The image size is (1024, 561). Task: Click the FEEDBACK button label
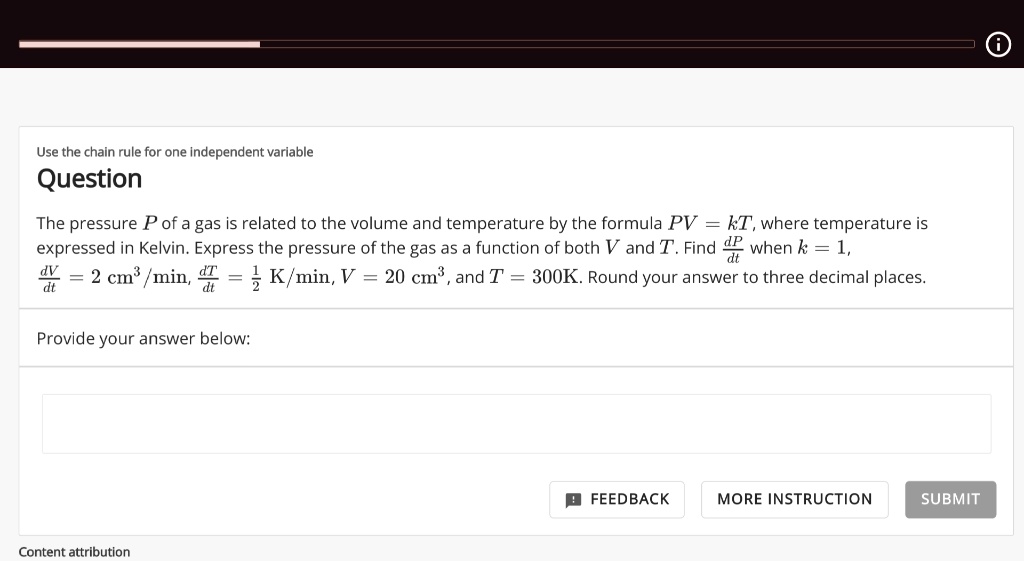click(630, 500)
